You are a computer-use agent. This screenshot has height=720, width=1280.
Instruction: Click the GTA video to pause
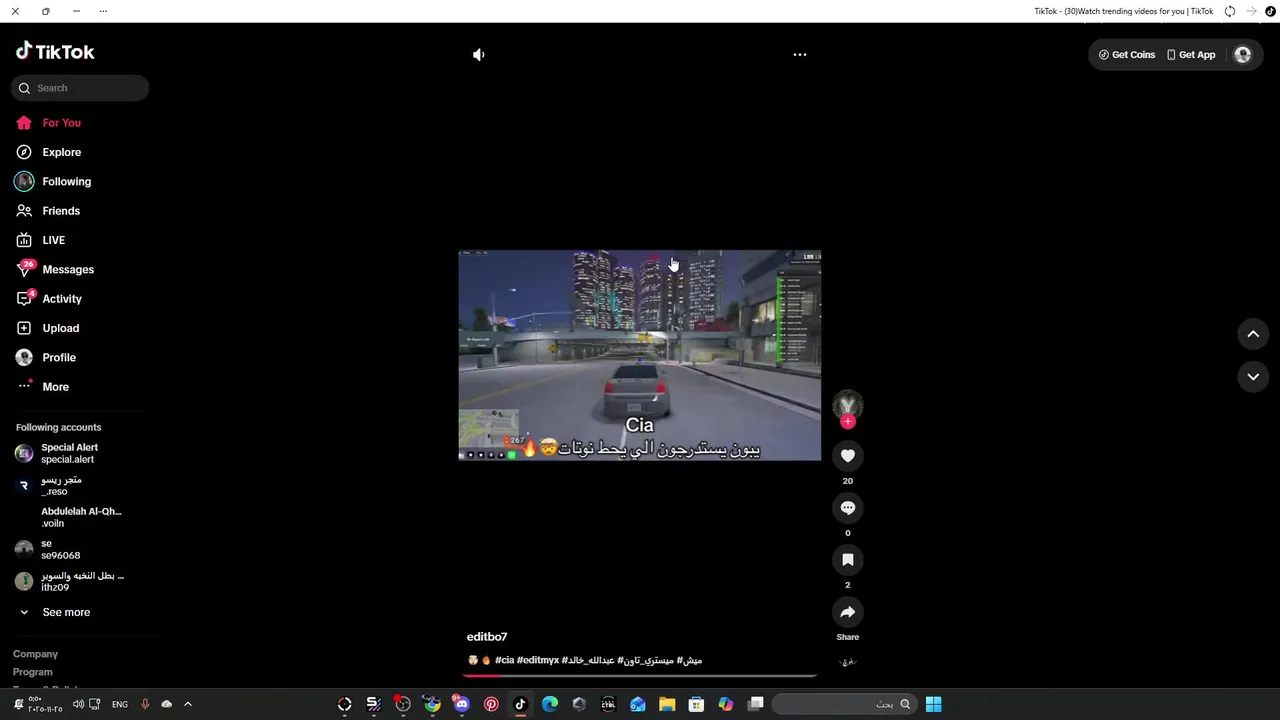point(640,355)
